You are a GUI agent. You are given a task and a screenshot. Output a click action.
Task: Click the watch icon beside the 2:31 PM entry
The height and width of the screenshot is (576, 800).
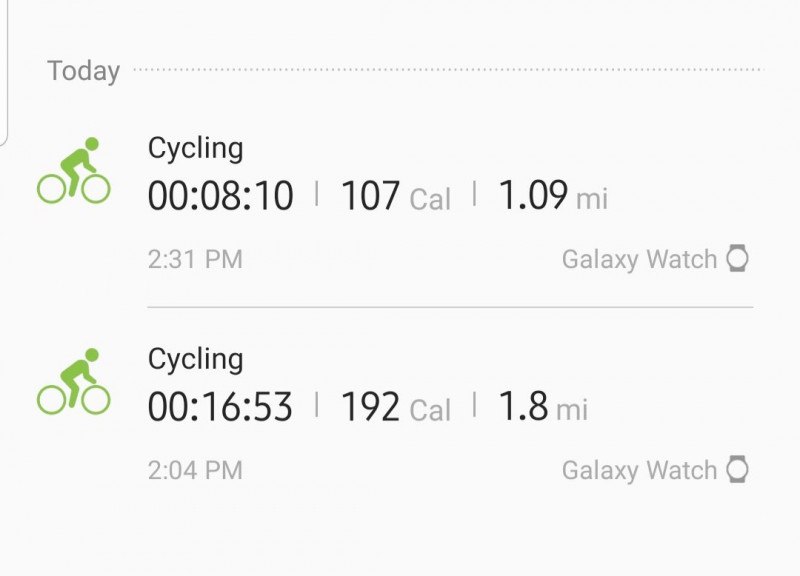coord(737,259)
